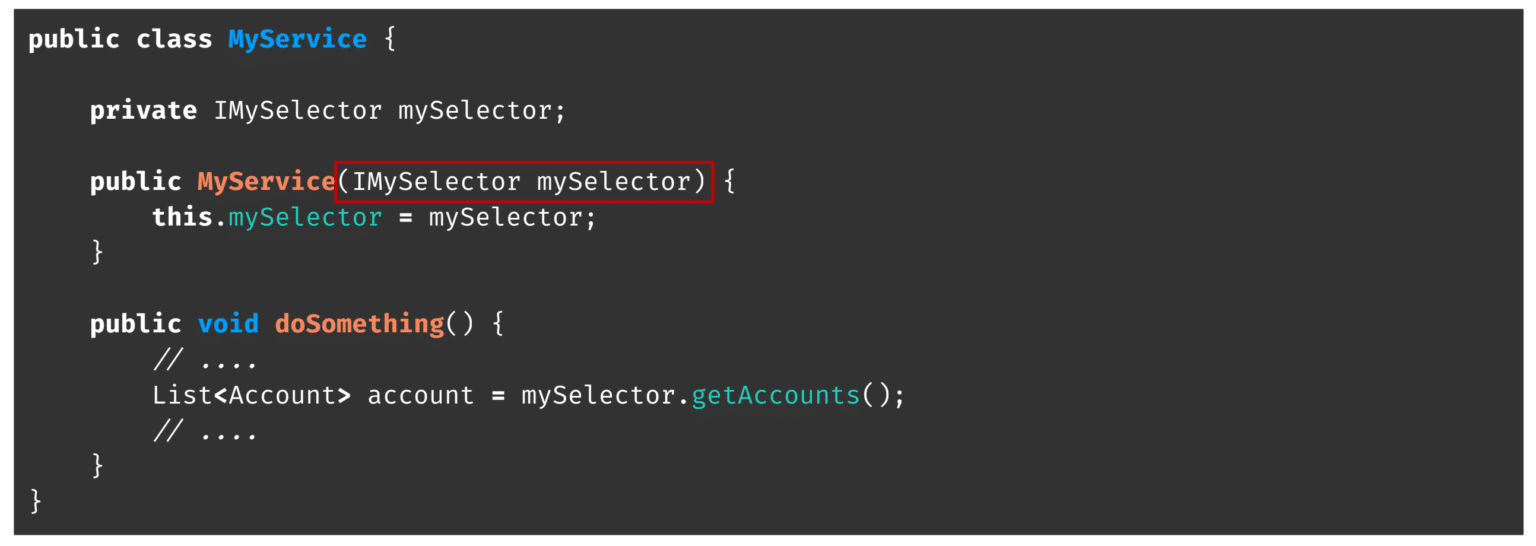Click the blue MyService class name
This screenshot has height=546, width=1536.
coord(297,40)
